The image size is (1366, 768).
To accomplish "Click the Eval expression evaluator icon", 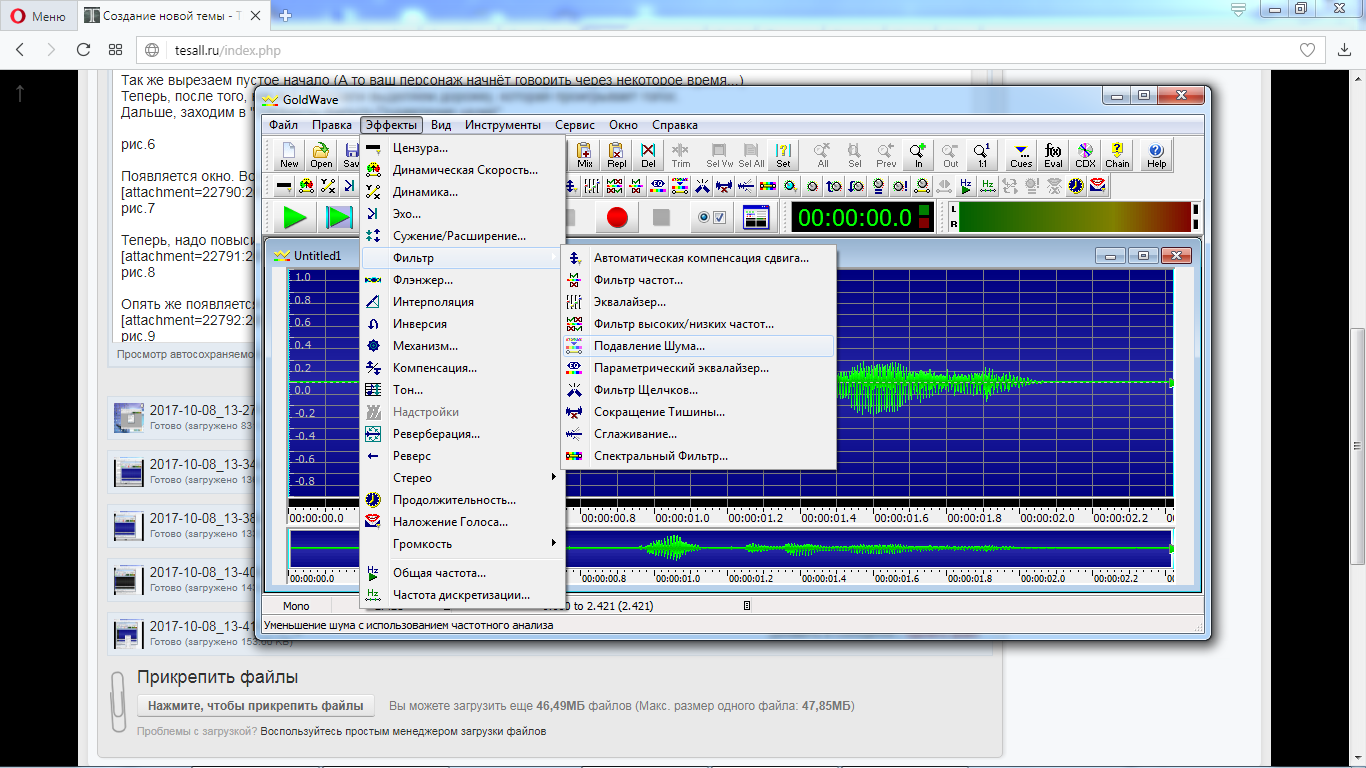I will [1053, 155].
